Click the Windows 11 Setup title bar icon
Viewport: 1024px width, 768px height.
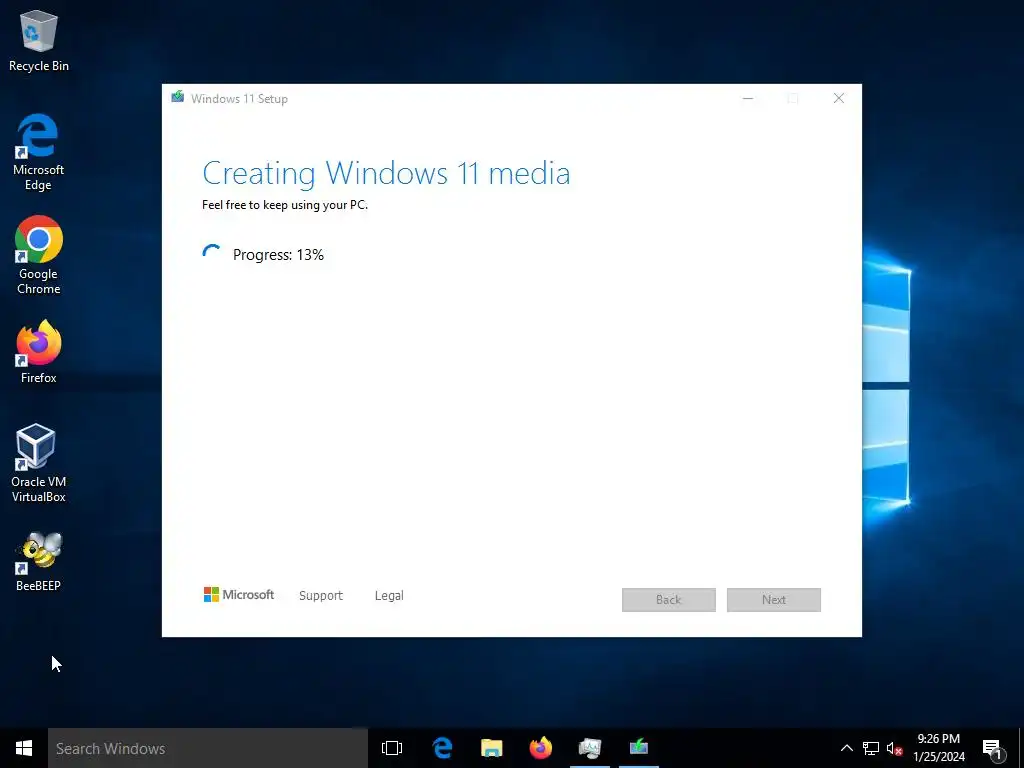pos(178,97)
